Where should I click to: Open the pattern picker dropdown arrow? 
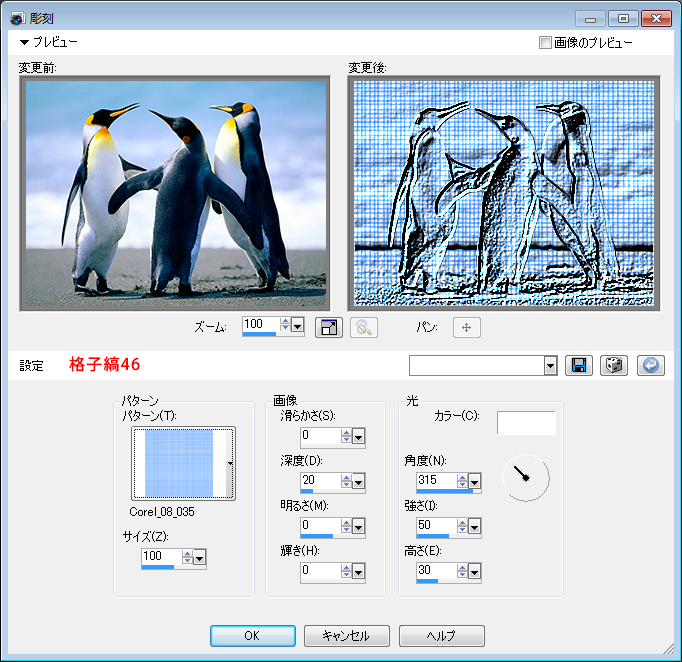231,464
